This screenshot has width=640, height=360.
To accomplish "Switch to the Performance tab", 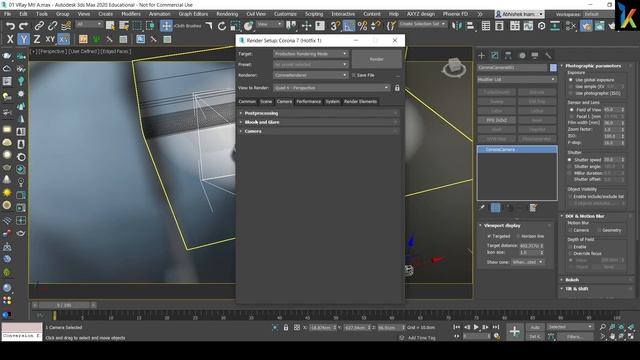I will 309,102.
